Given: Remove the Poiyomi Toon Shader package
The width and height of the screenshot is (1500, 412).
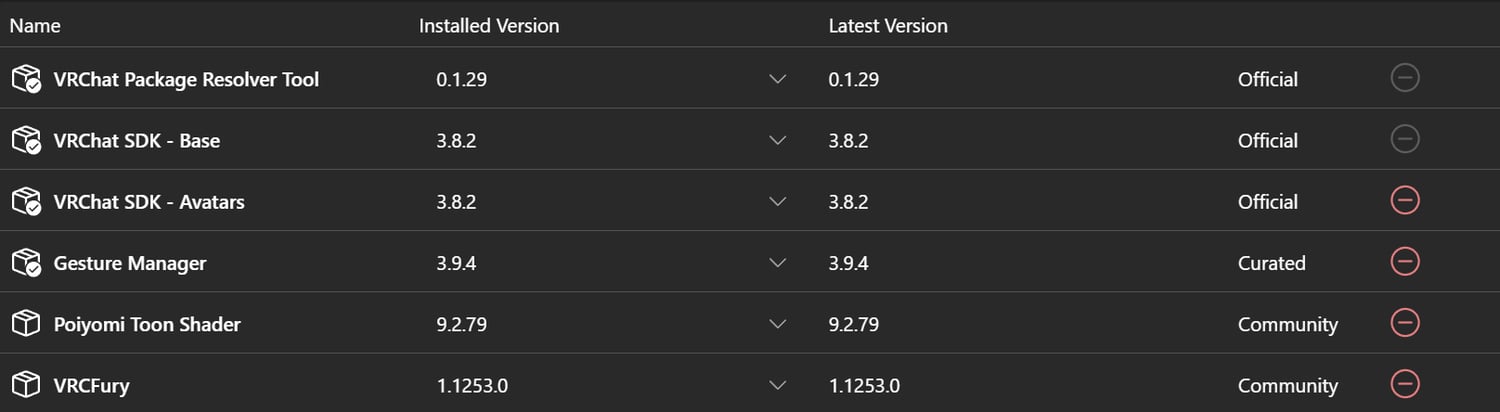Looking at the screenshot, I should pyautogui.click(x=1405, y=323).
